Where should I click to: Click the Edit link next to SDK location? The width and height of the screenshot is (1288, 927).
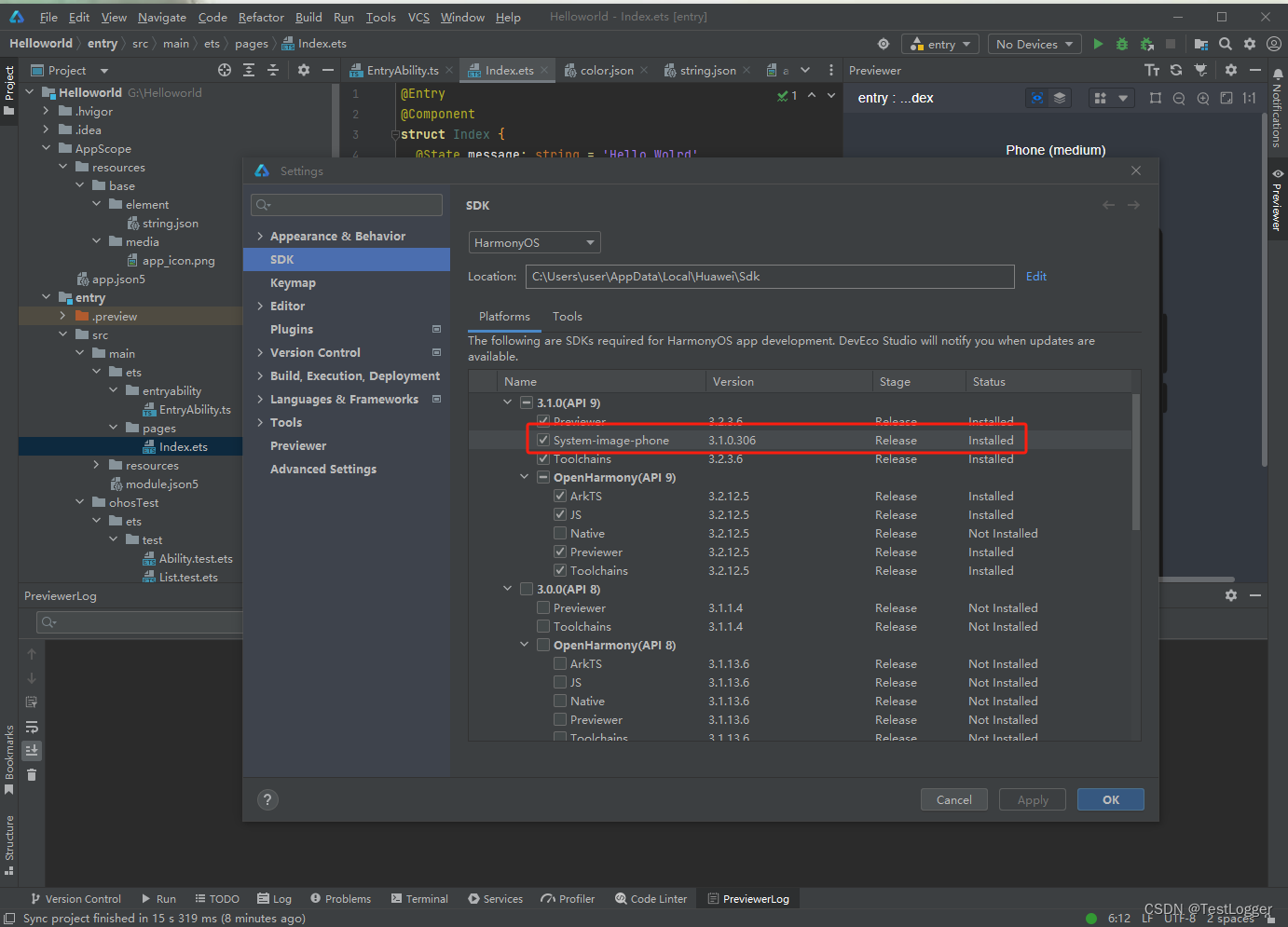coord(1035,277)
